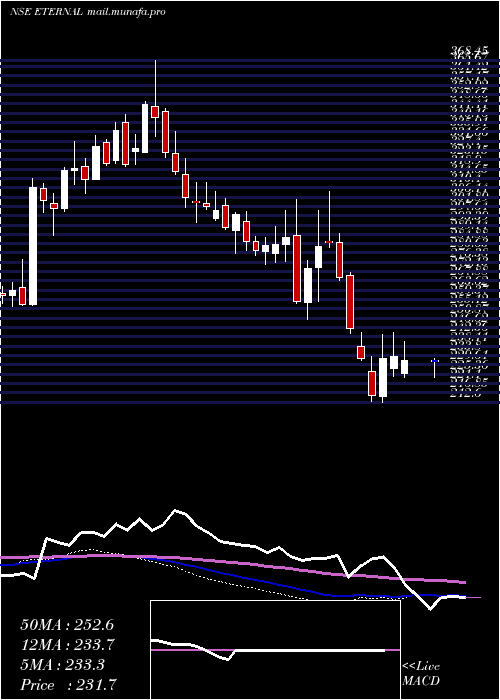
Task: Click the '<<Live MACD' label
Action: tap(421, 674)
